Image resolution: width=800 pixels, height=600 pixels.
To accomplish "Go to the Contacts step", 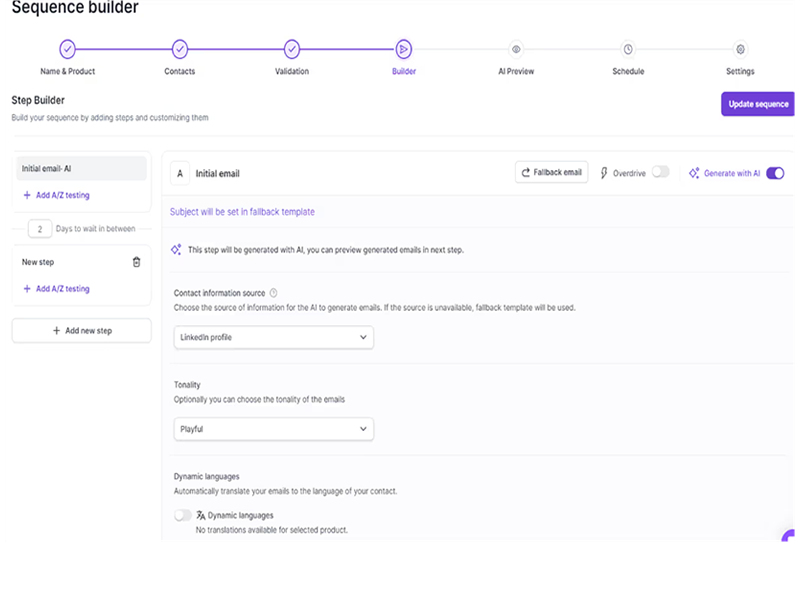I will click(180, 49).
